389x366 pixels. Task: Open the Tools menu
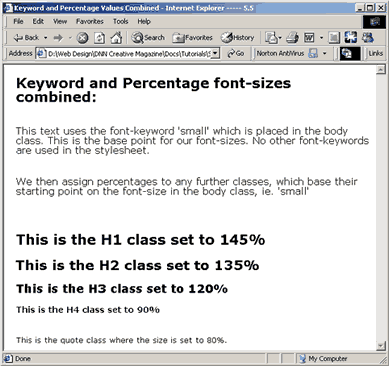pos(120,21)
